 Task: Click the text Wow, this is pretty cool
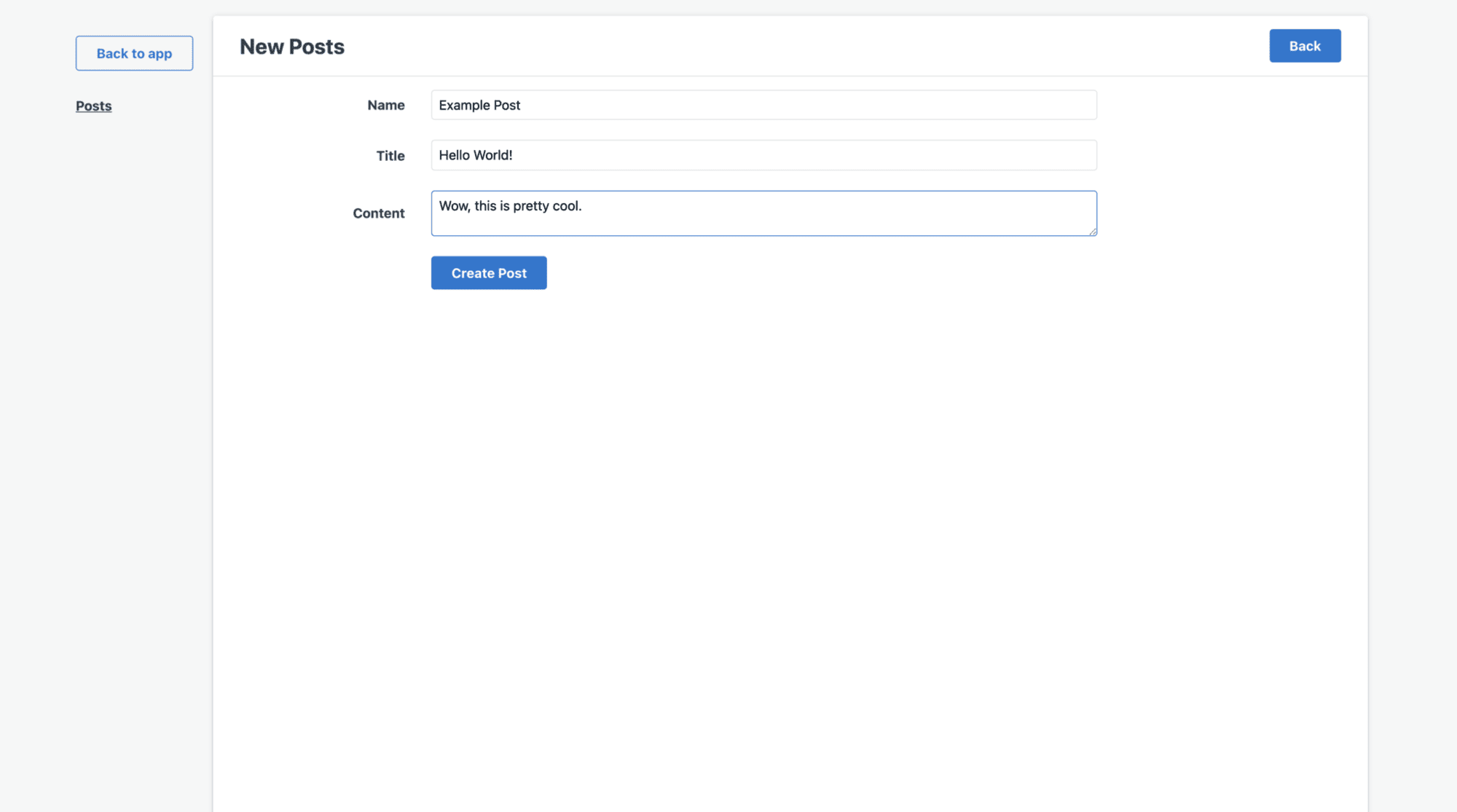[510, 206]
